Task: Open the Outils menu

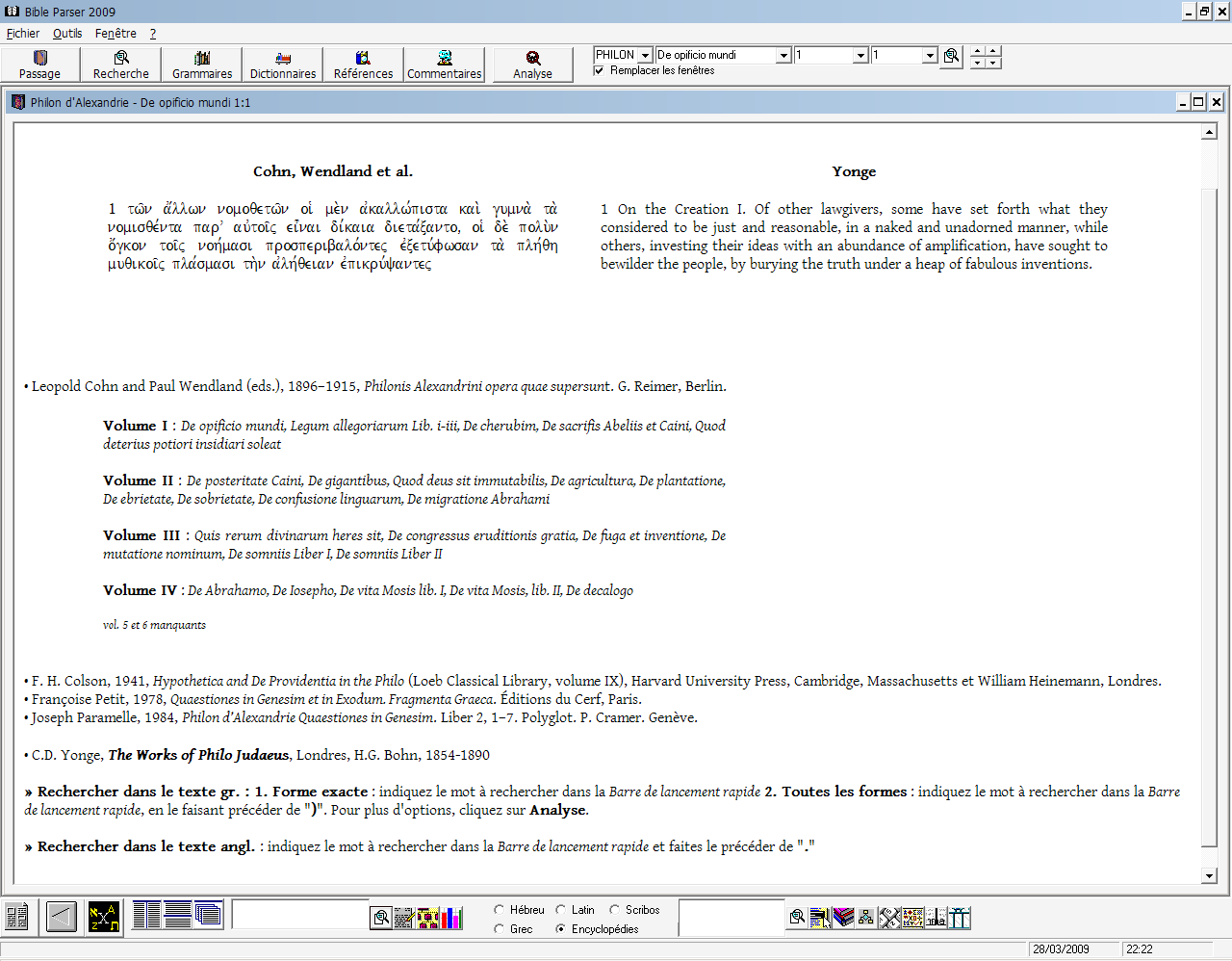Action: pos(67,33)
